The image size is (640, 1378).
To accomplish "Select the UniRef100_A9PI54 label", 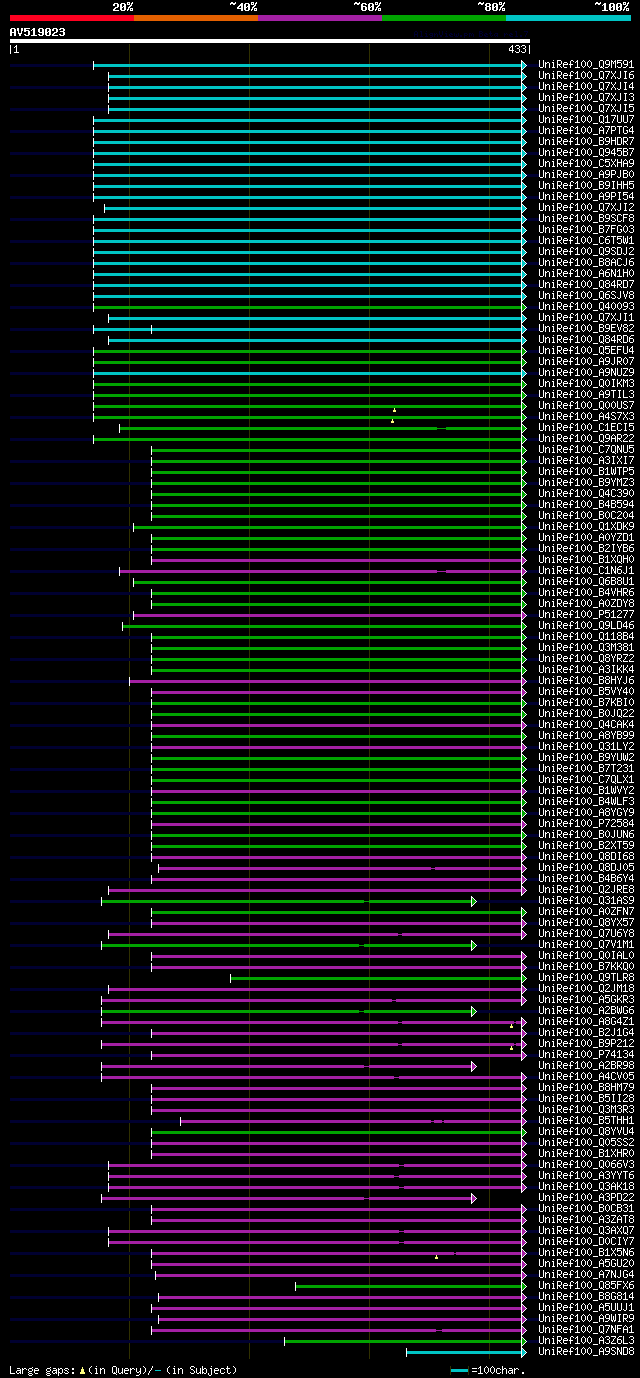I will click(x=586, y=197).
